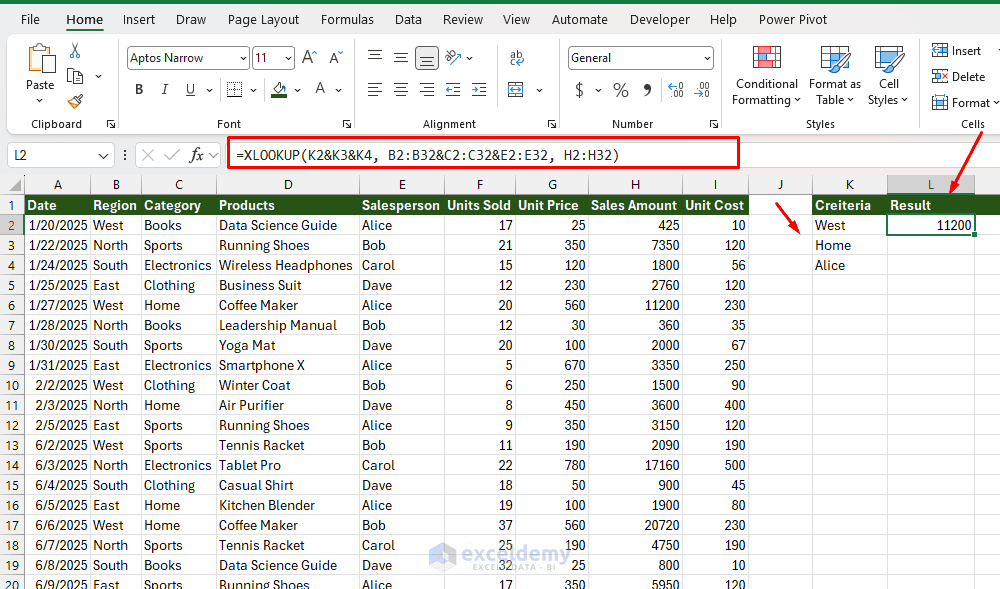Click the Wrap Text icon
The image size is (1000, 589).
517,58
